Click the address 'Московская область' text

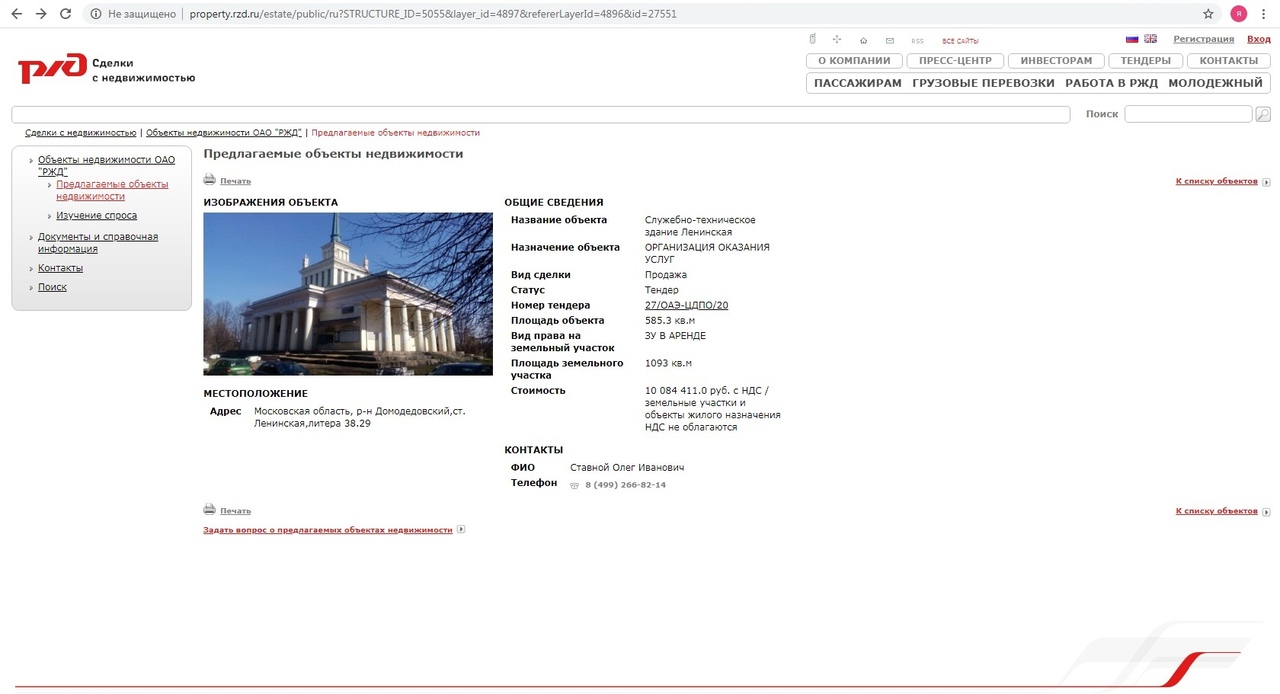300,411
